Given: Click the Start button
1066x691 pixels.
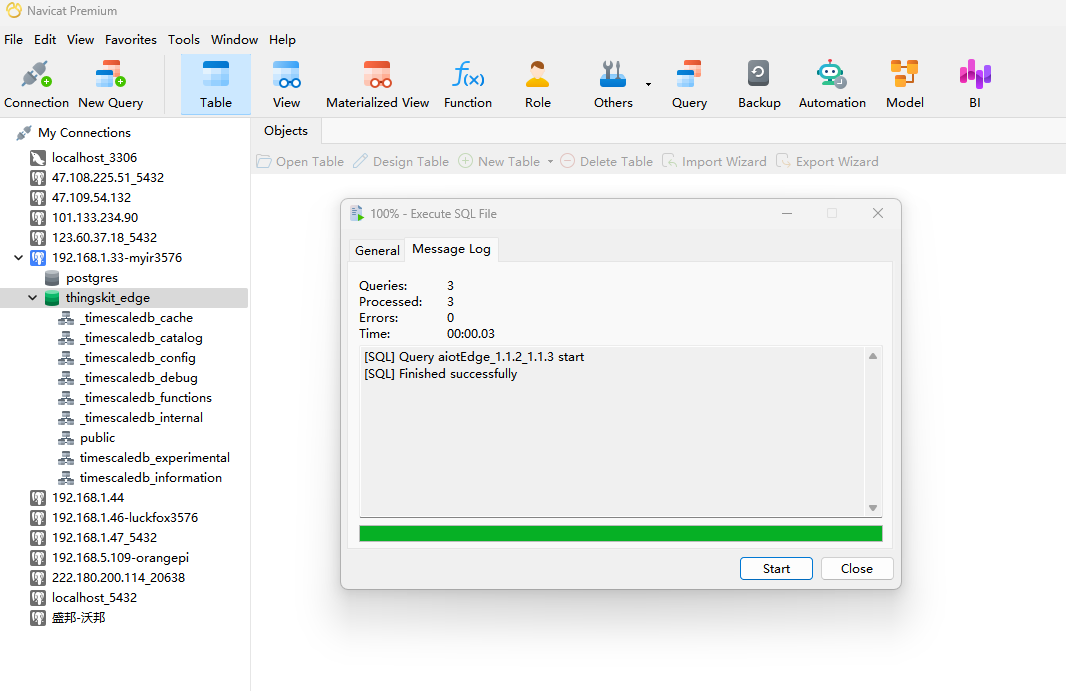Looking at the screenshot, I should (776, 569).
